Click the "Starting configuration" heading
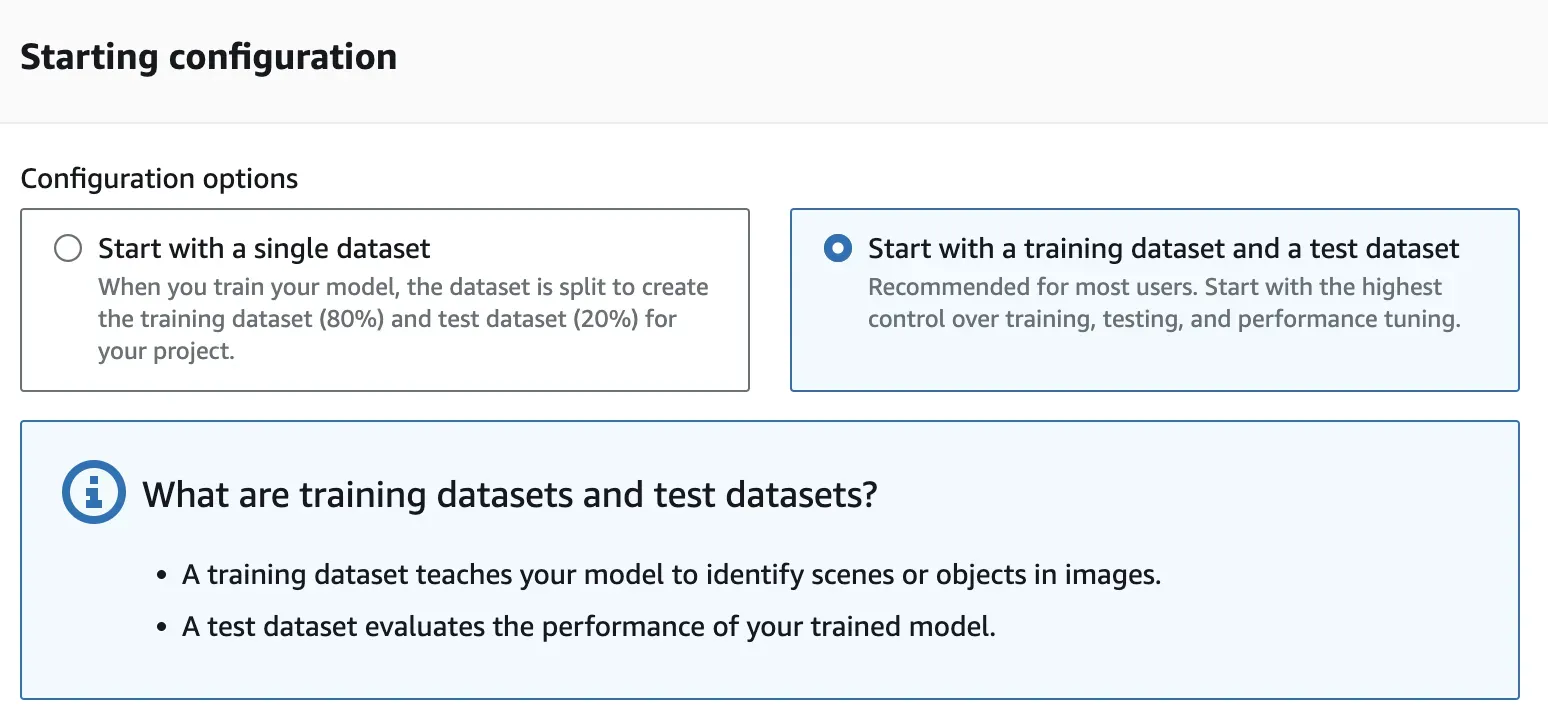 tap(208, 57)
